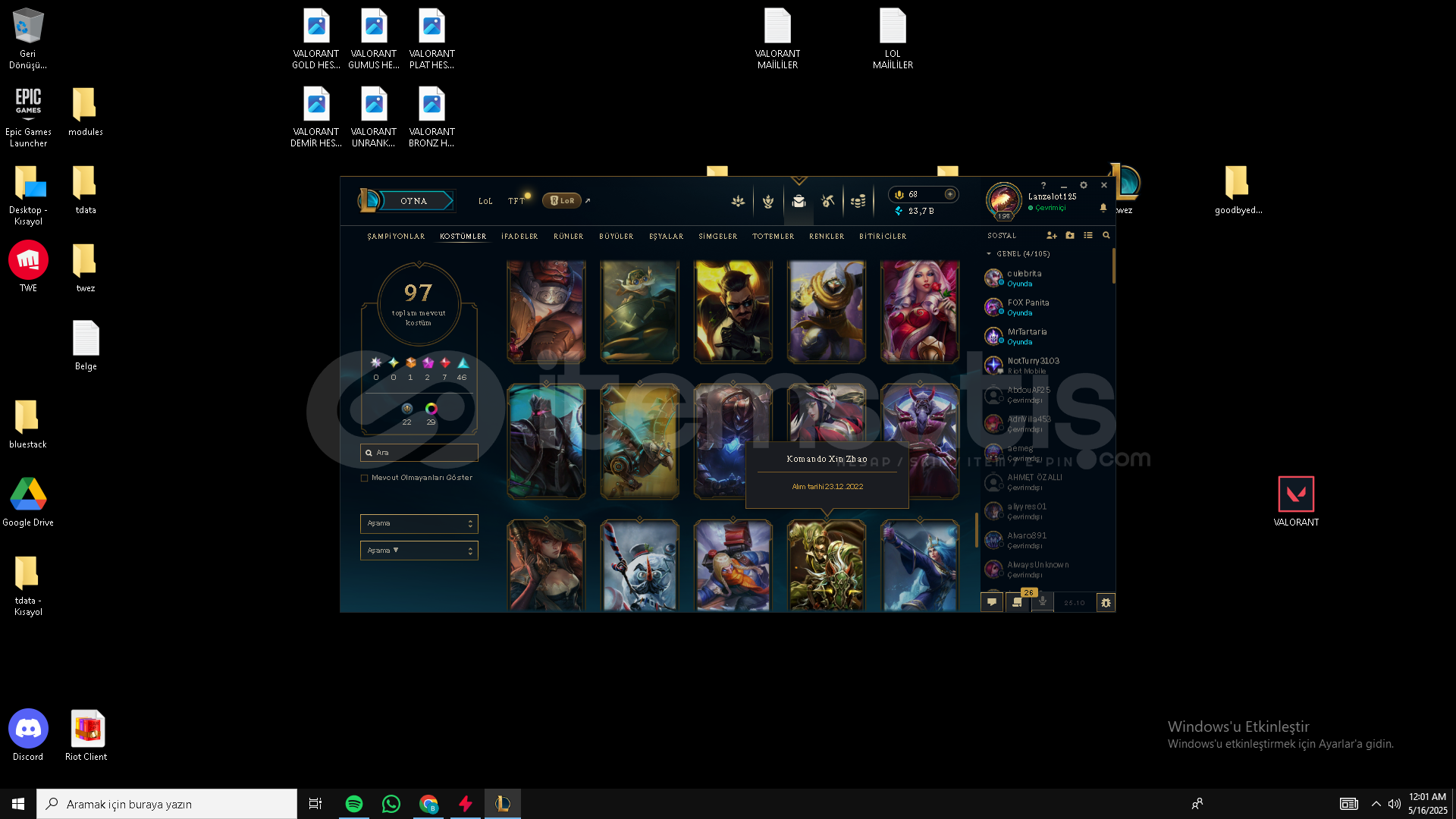
Task: Select the Riot Client desktop shortcut
Action: coord(86,735)
